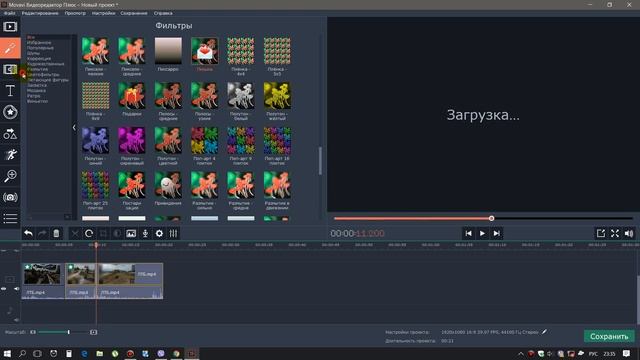
Task: Choose the Привидения ghost filter thumbnail
Action: click(x=168, y=185)
